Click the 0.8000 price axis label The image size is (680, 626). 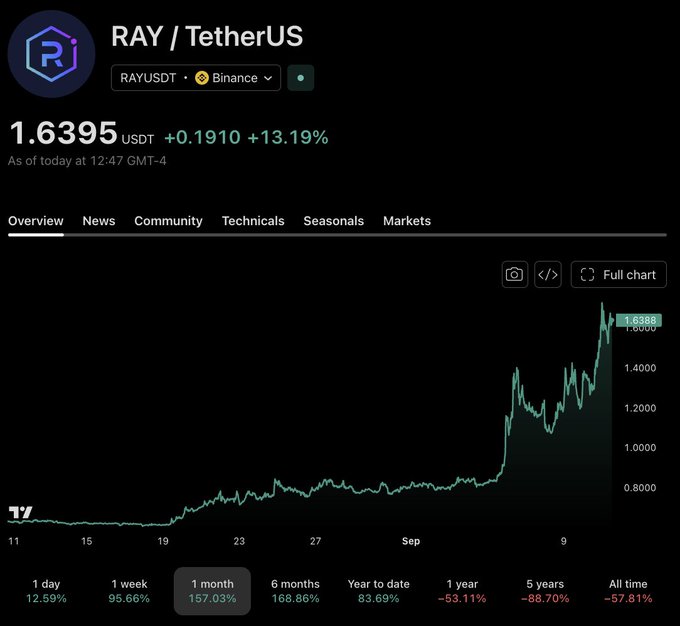coord(640,488)
